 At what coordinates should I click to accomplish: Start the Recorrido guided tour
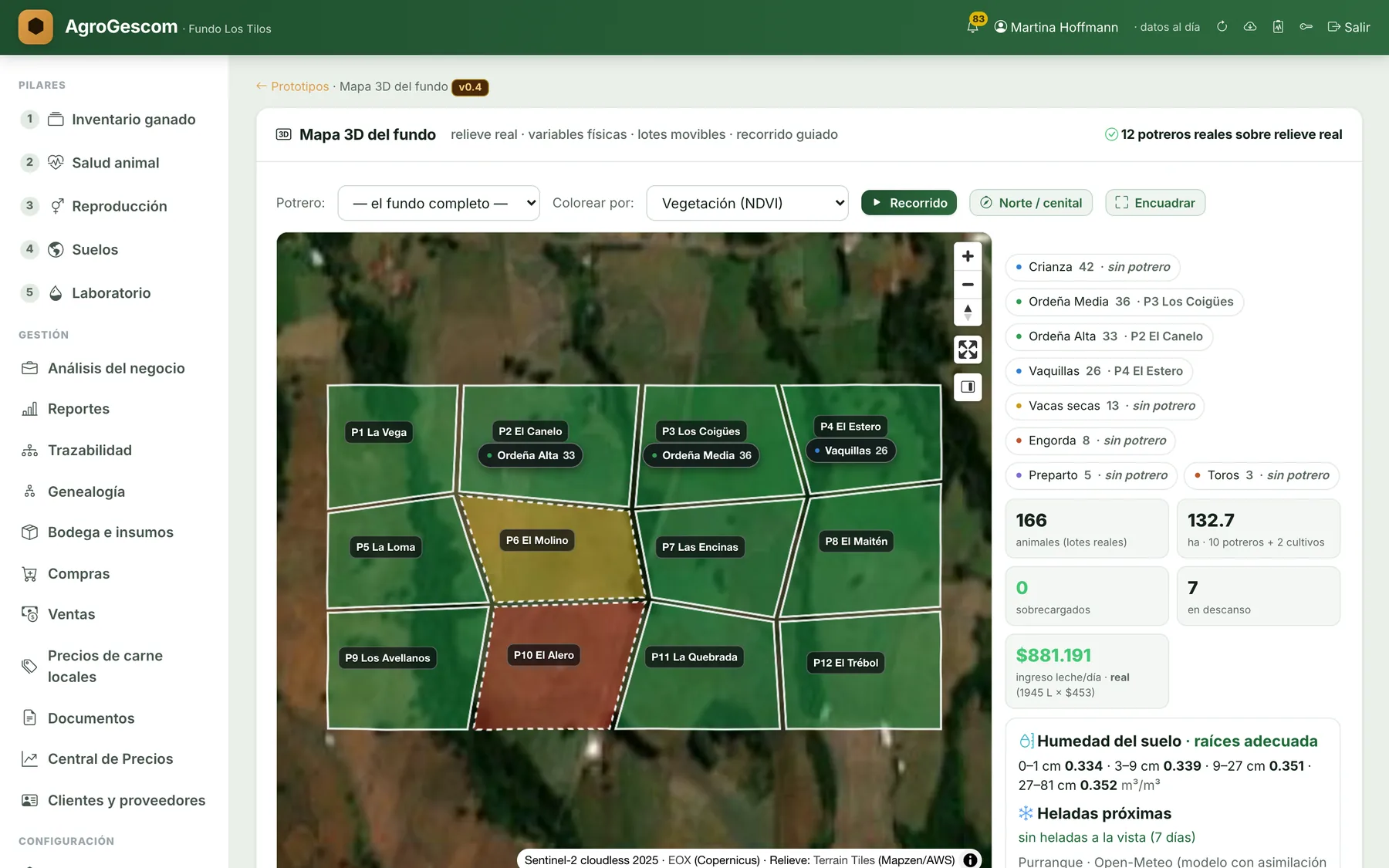point(909,203)
